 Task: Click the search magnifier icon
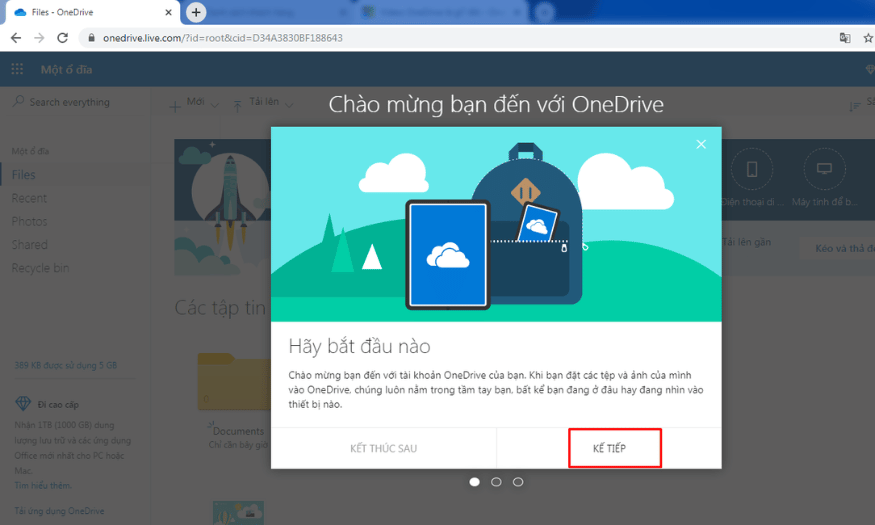click(x=18, y=101)
